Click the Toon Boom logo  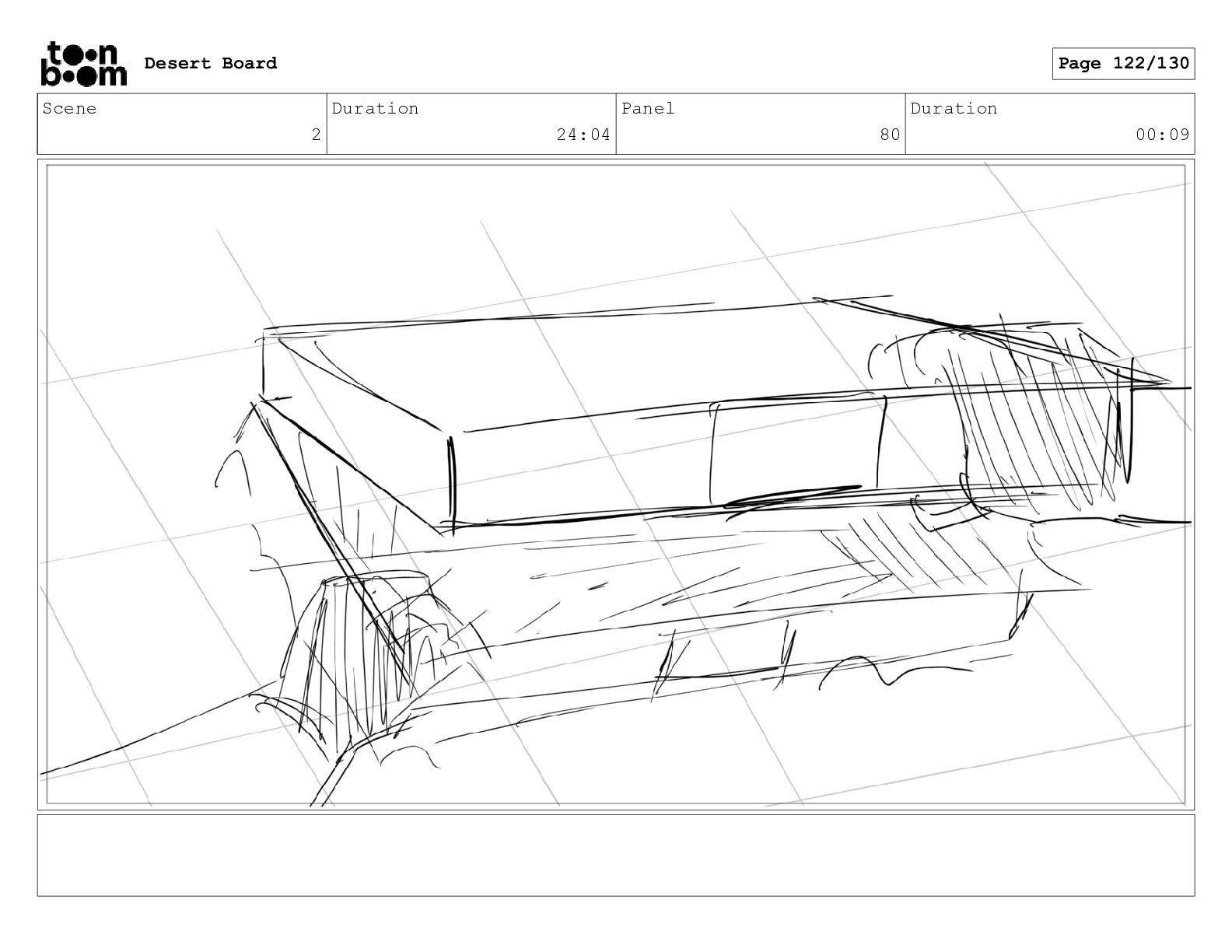pyautogui.click(x=83, y=63)
